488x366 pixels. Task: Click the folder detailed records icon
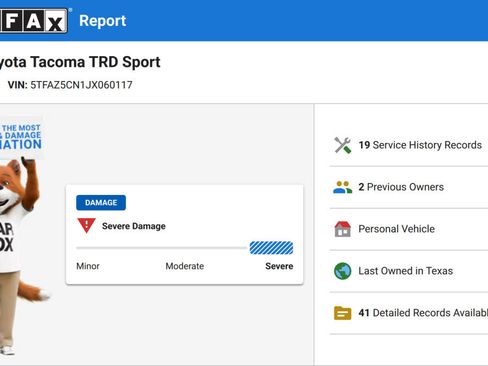pyautogui.click(x=343, y=313)
